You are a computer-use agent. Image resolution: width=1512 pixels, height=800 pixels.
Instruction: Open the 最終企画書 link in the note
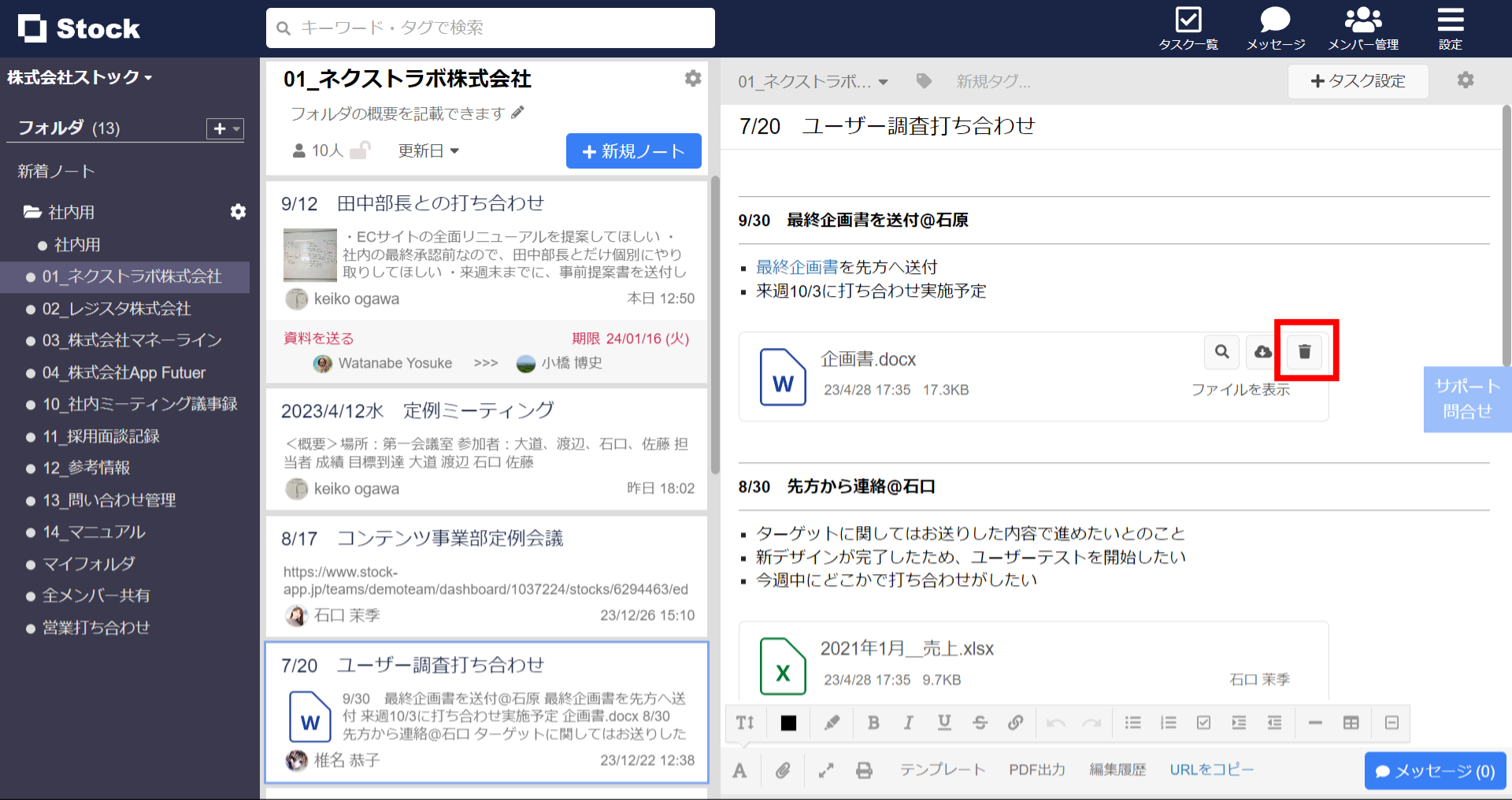coord(795,267)
